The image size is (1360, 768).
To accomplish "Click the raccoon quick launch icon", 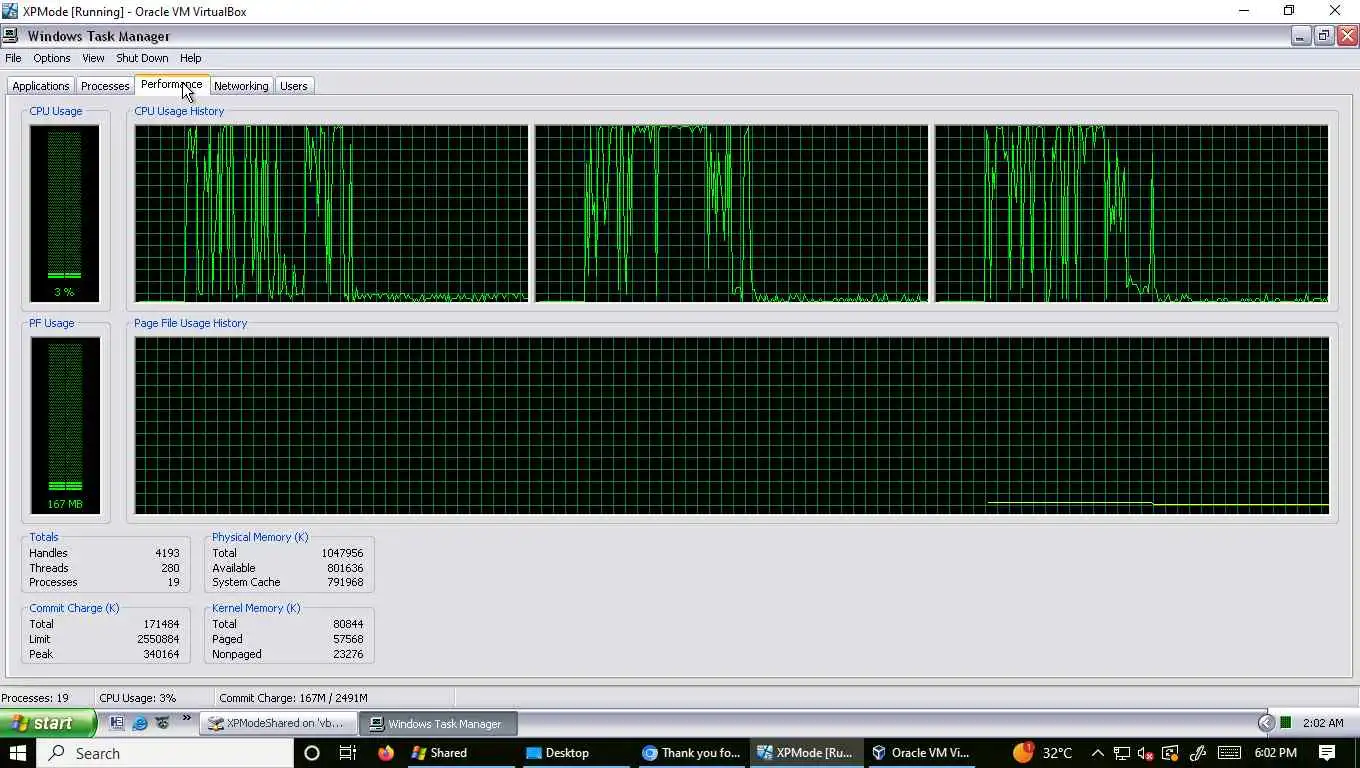I will click(x=162, y=722).
